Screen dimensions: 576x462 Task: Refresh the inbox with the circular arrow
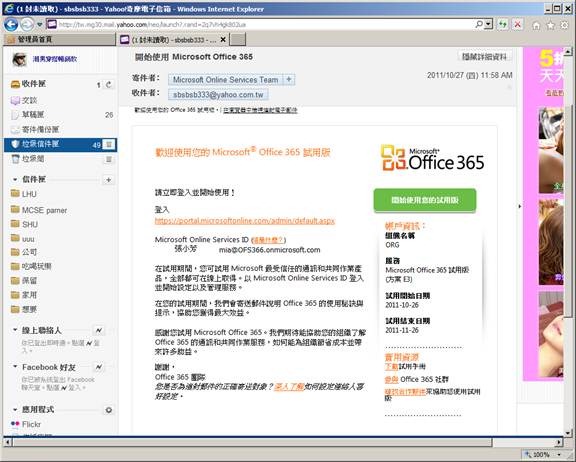[109, 85]
